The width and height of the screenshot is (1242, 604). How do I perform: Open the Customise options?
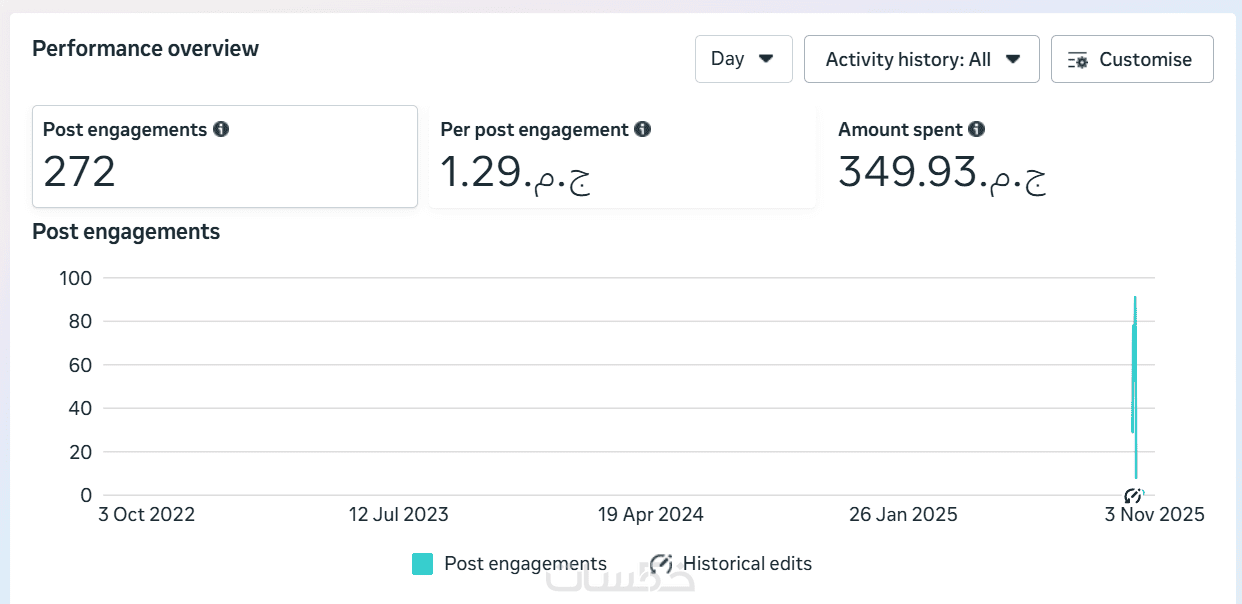coord(1132,59)
